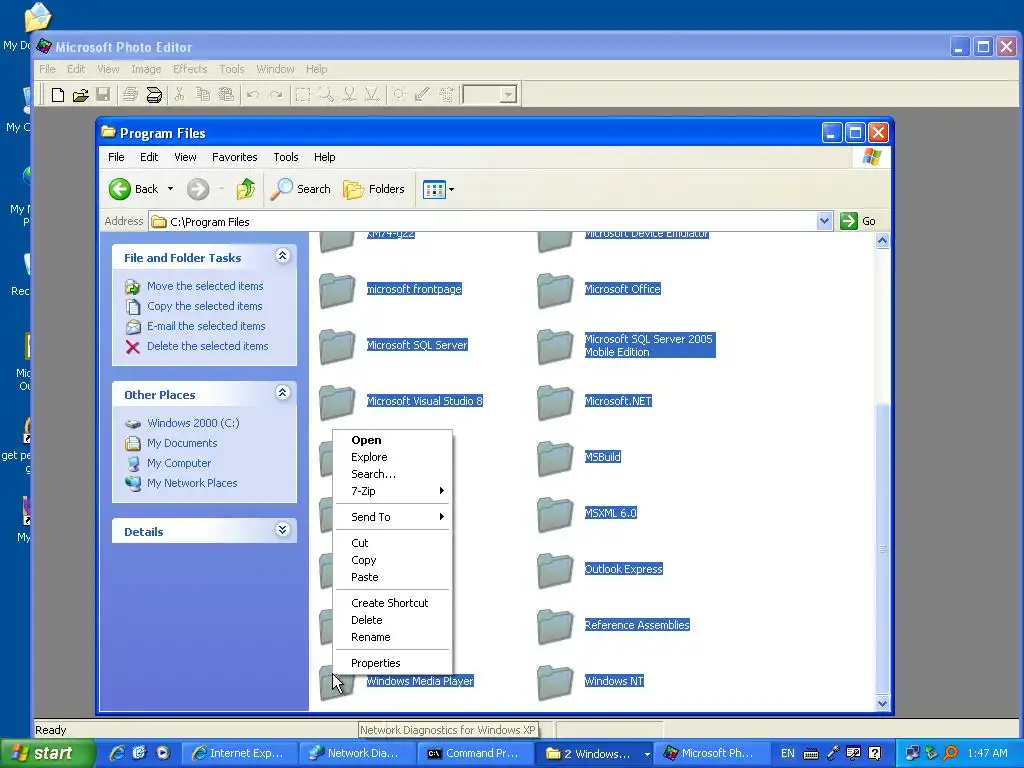This screenshot has height=768, width=1024.
Task: Click the Microsoft Office folder icon
Action: click(555, 290)
